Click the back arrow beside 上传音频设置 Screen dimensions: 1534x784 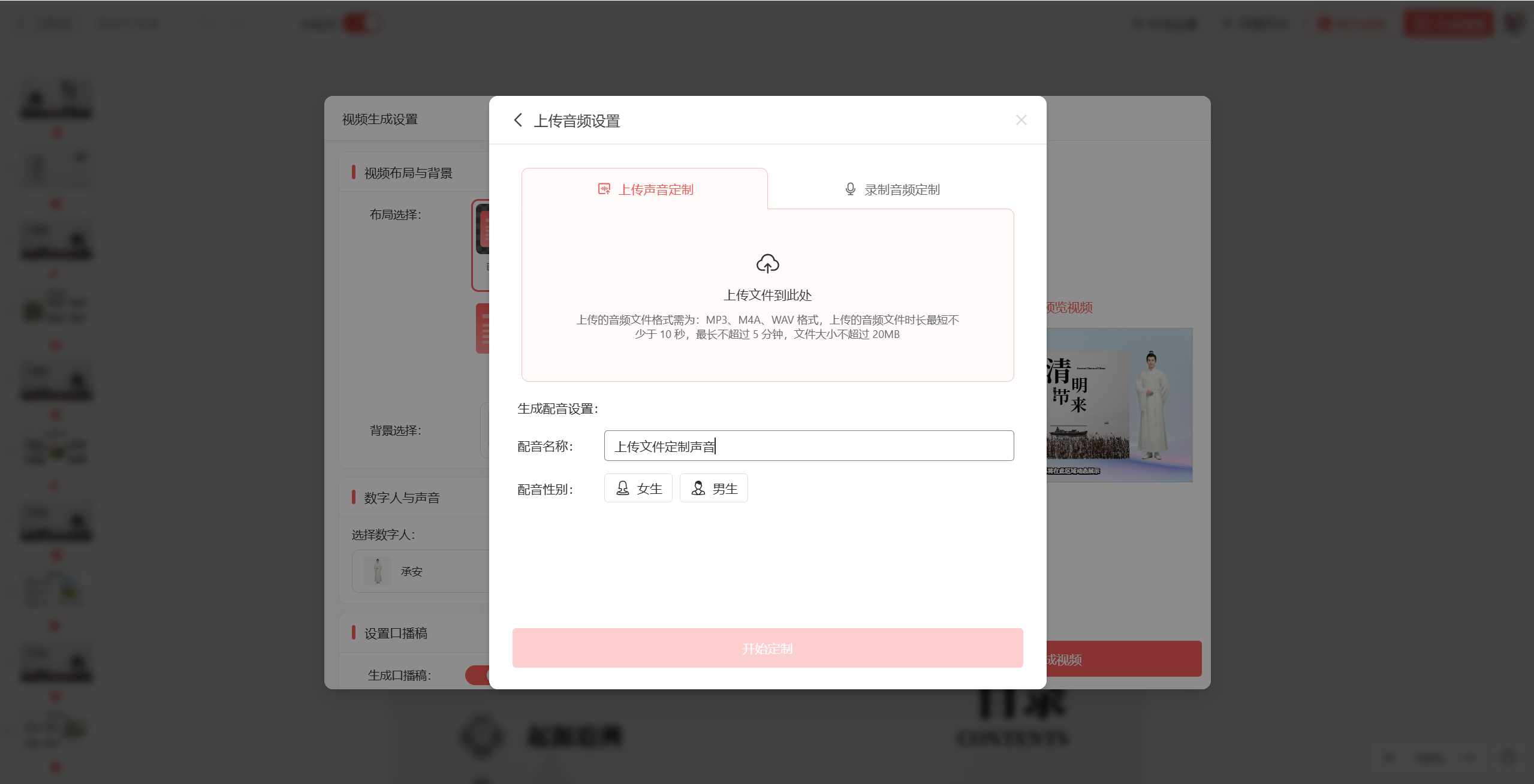[519, 120]
